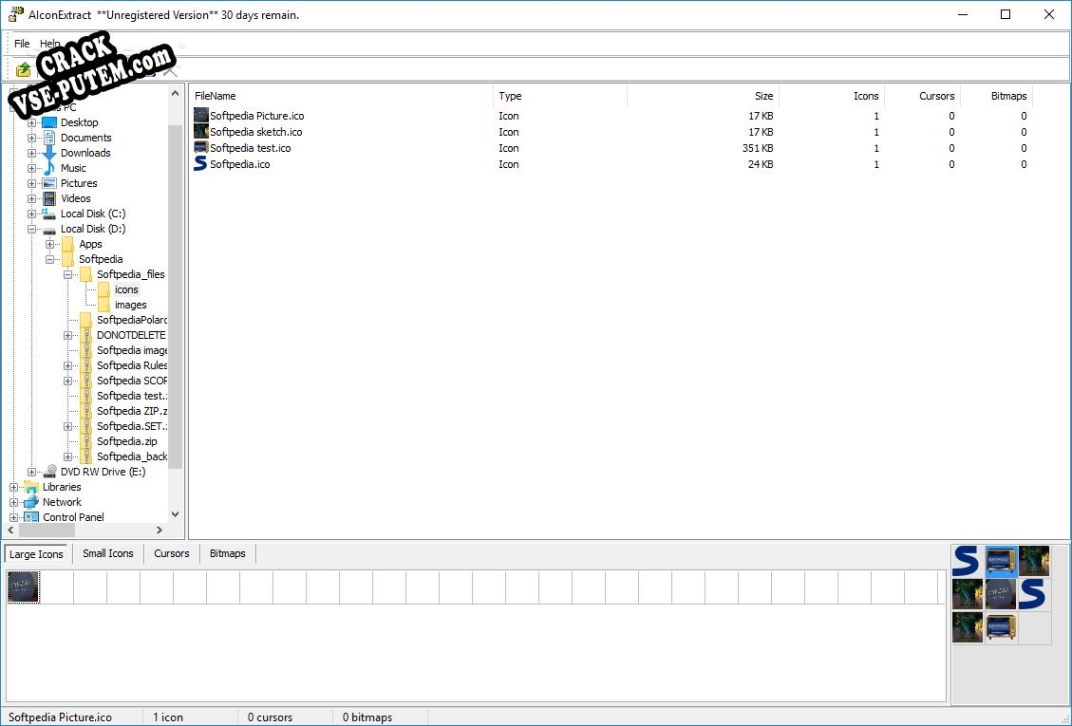Click the up-folder toolbar icon
This screenshot has width=1072, height=726.
[x=23, y=70]
